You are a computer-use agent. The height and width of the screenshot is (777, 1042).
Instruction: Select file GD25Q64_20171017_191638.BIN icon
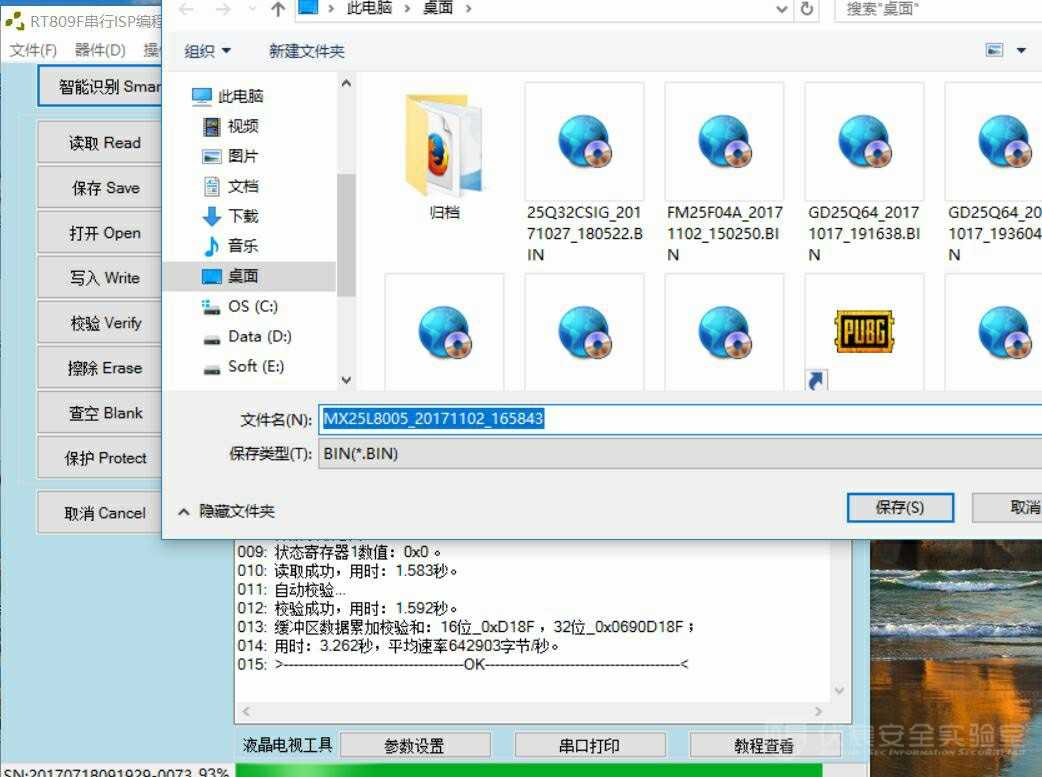864,142
